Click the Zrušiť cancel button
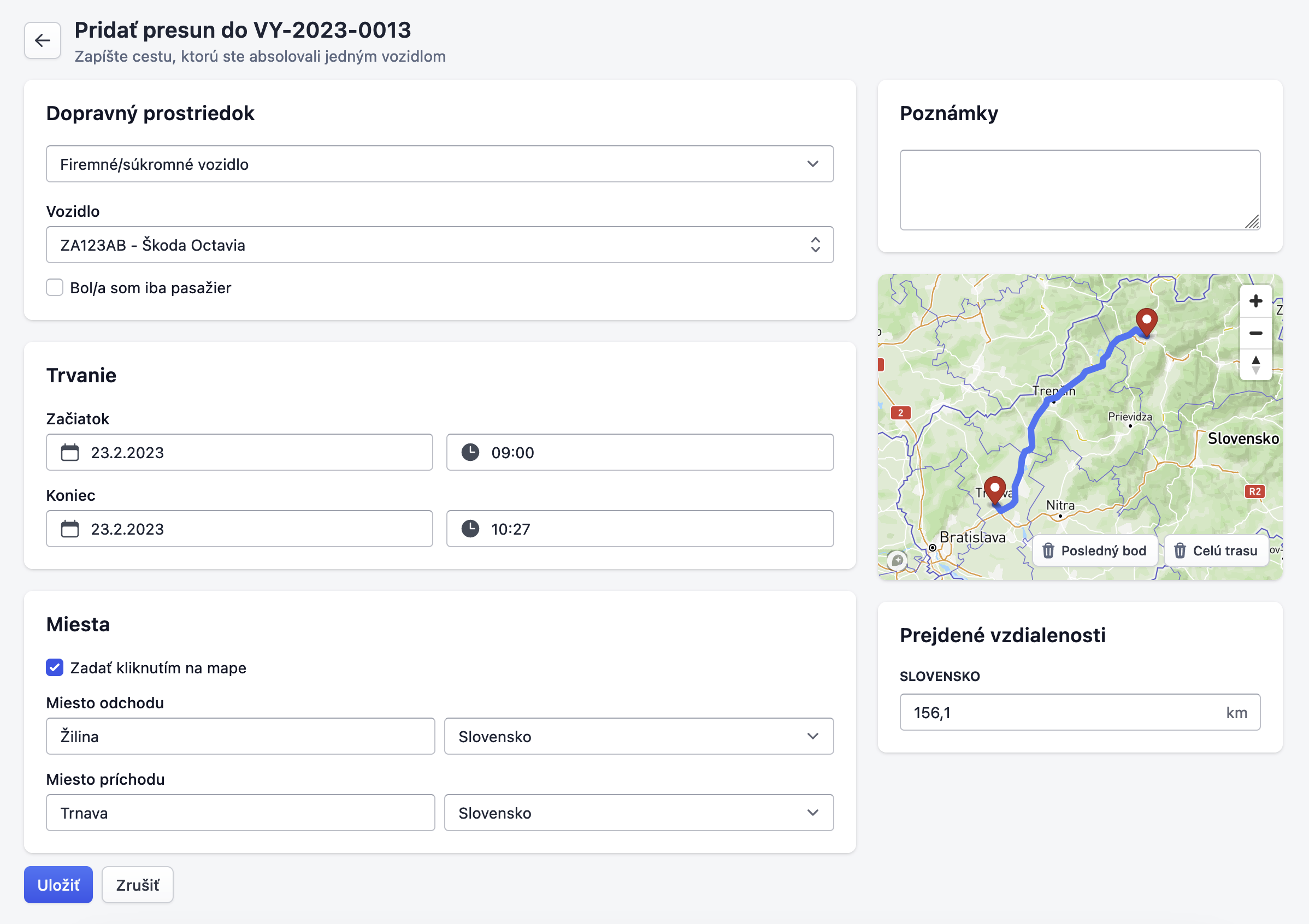The width and height of the screenshot is (1309, 924). 137,885
